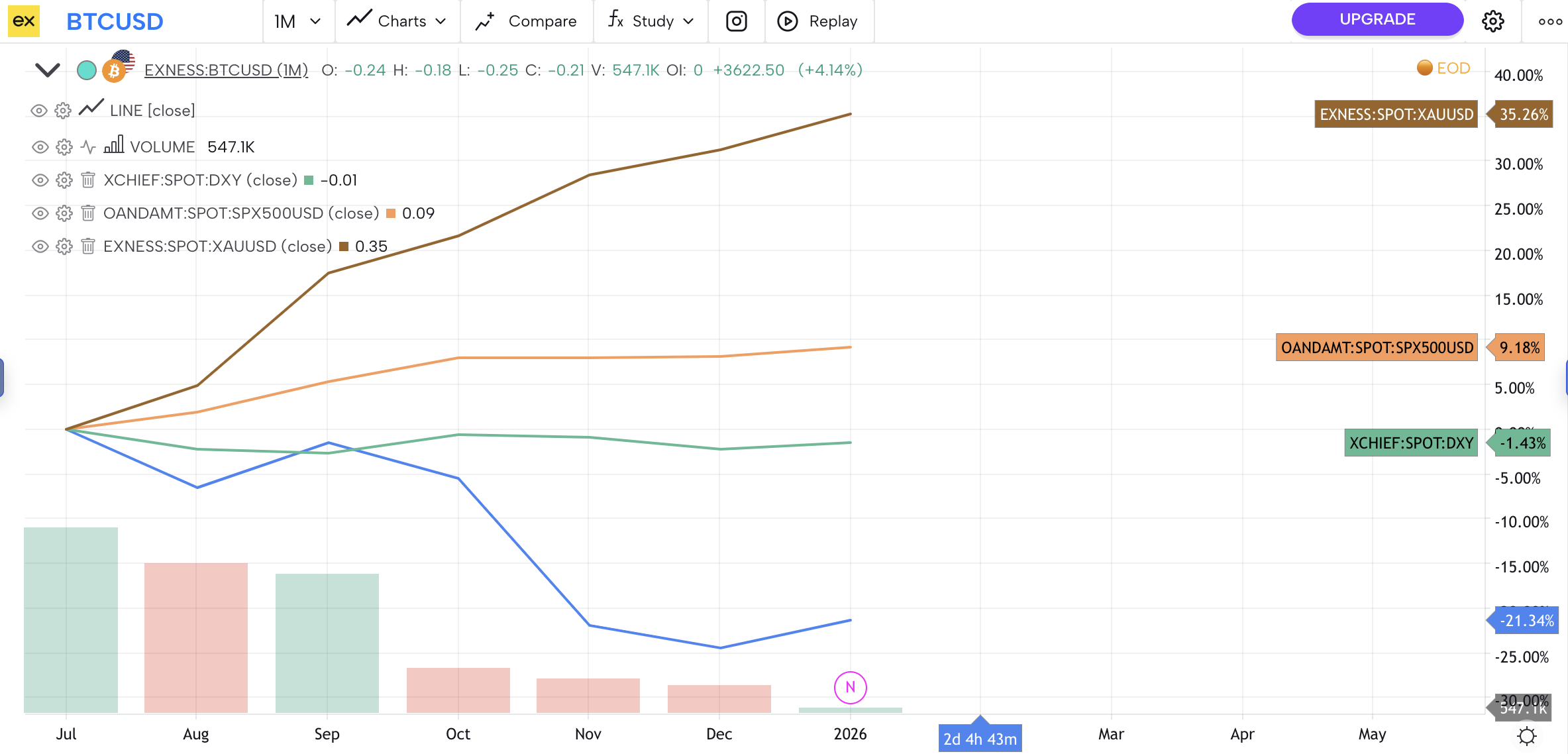Open the Compare menu item
This screenshot has height=754, width=1568.
(x=527, y=21)
